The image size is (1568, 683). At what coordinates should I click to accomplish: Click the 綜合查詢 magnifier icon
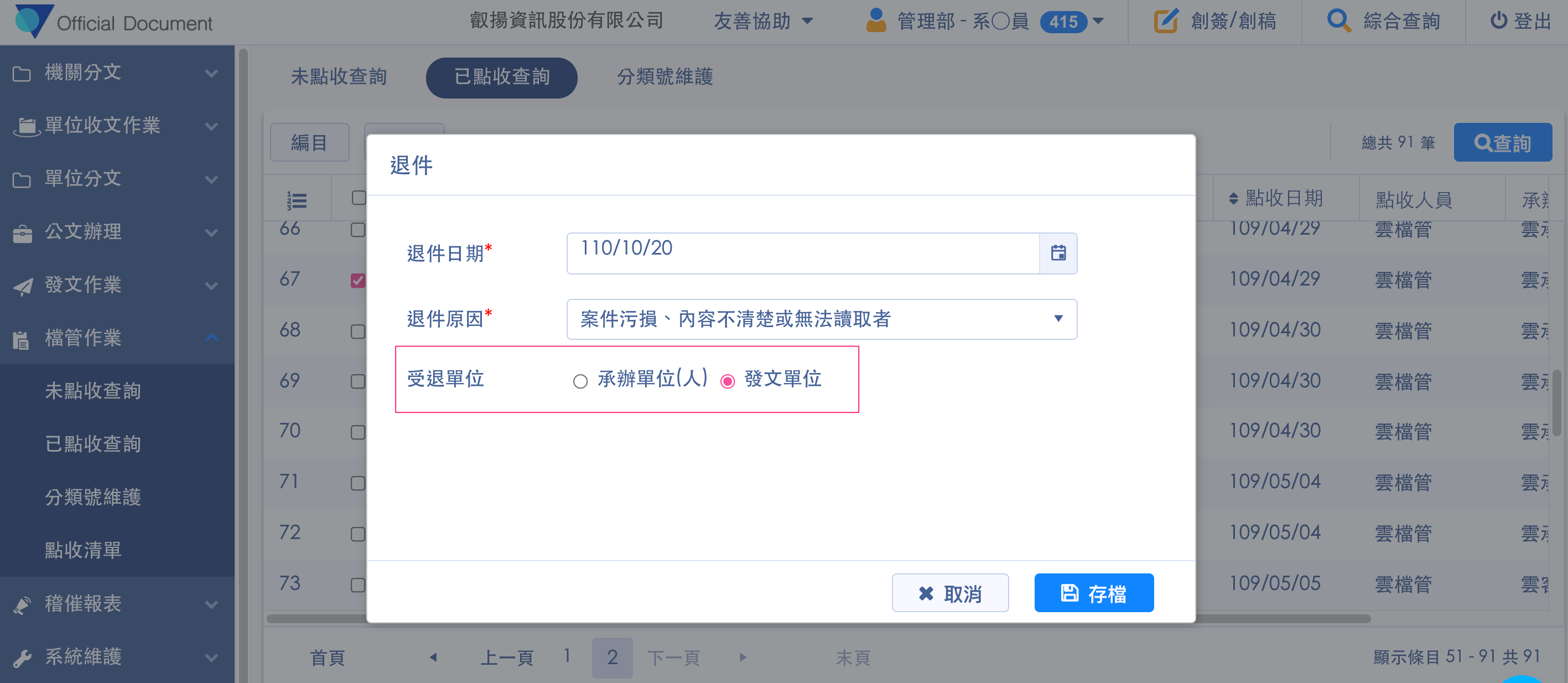[1338, 21]
